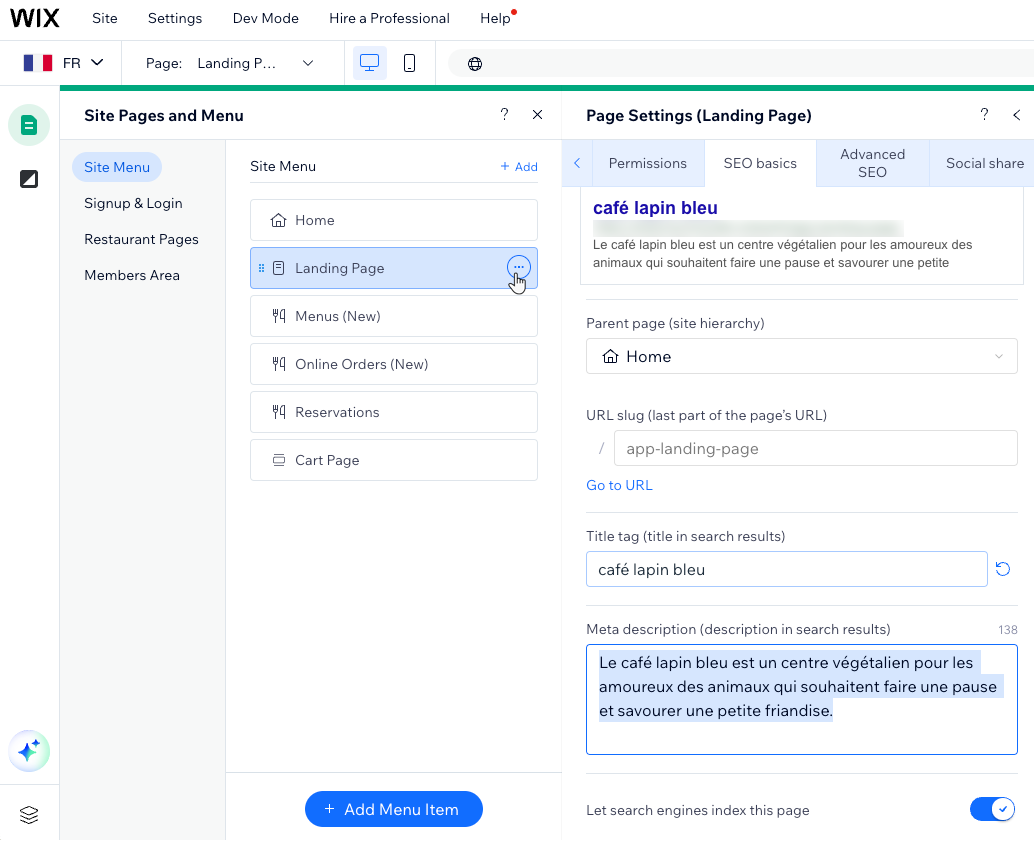Open the AI assistant sparkle icon
This screenshot has width=1034, height=841.
(x=29, y=750)
